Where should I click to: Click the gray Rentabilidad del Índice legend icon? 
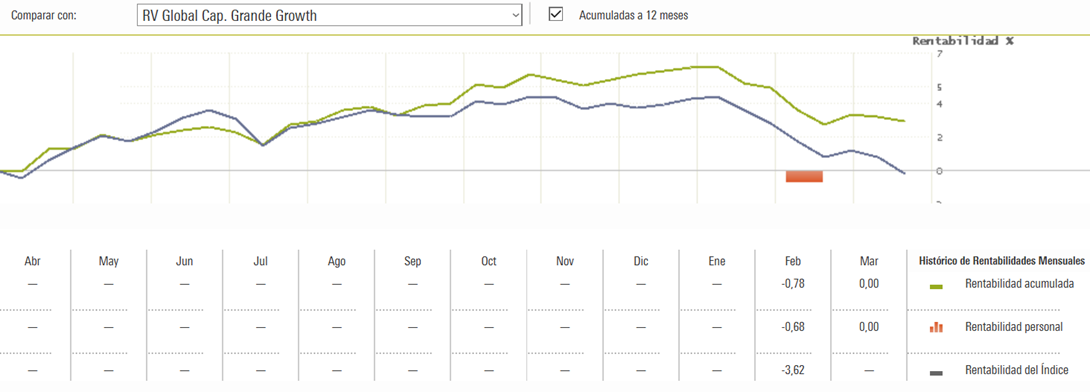pyautogui.click(x=936, y=373)
